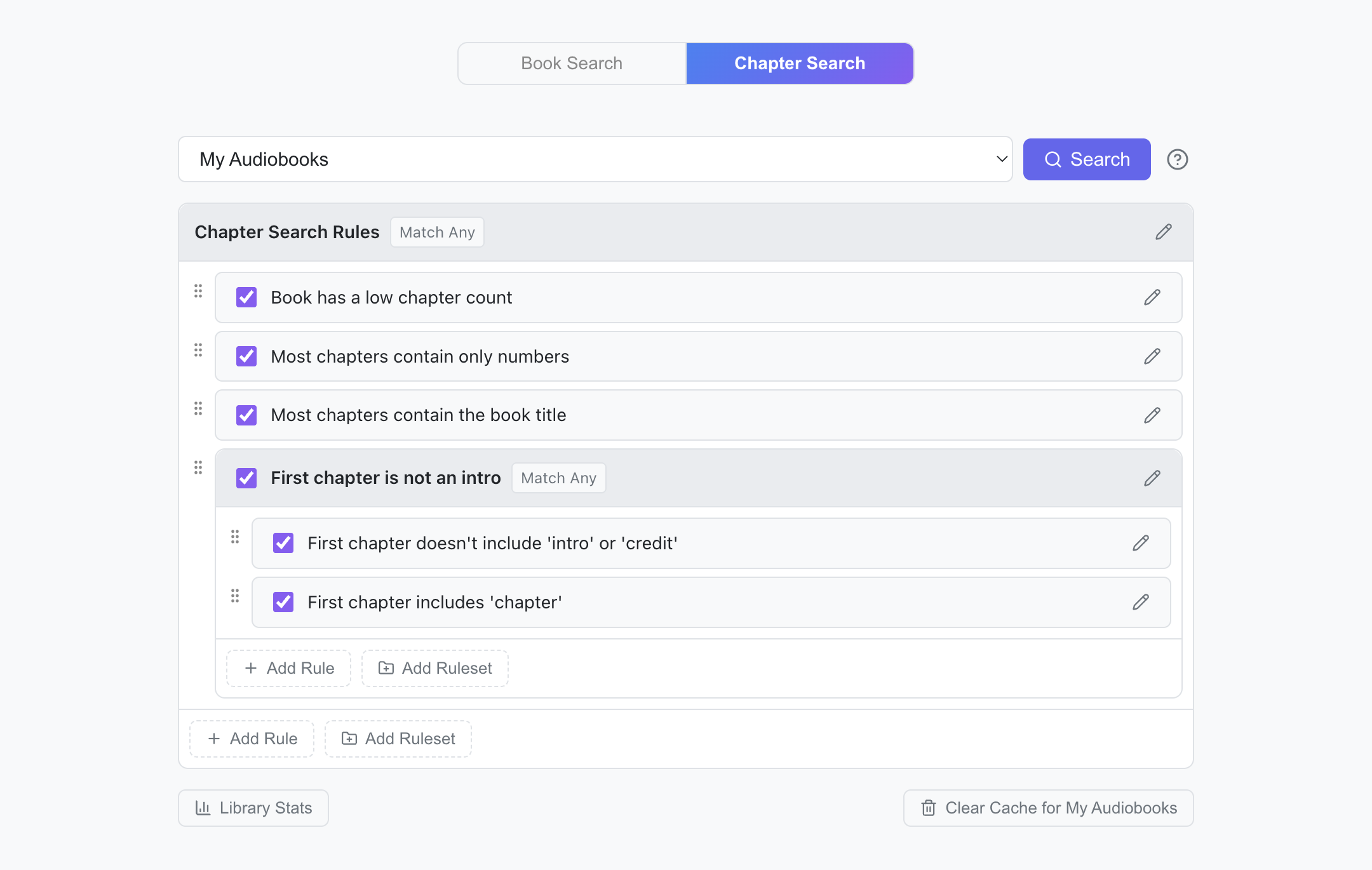
Task: Click Match Any badge on the 'First chapter is not an intro' ruleset
Action: (558, 478)
